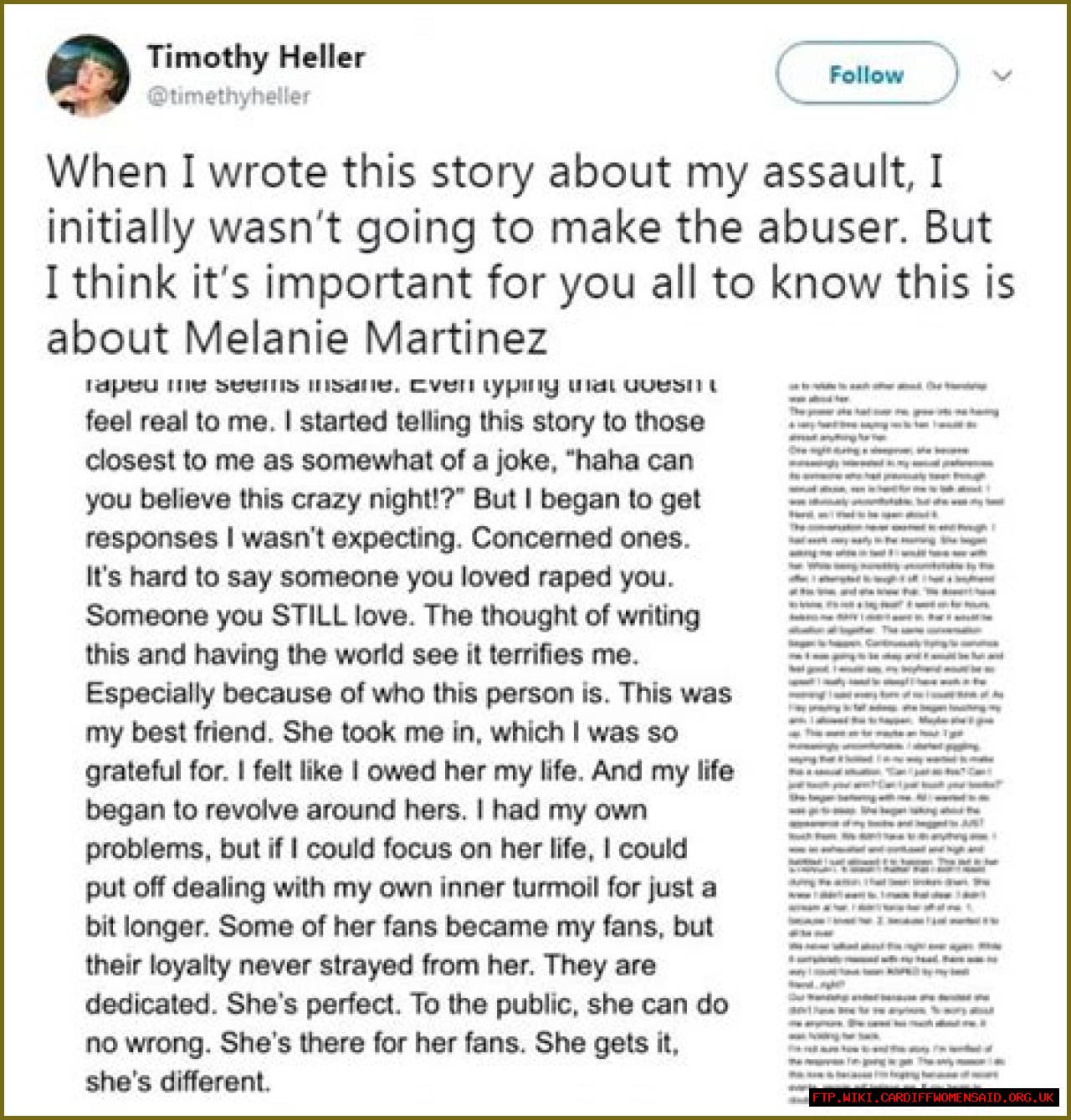Open the @timethyheller handle link

228,96
